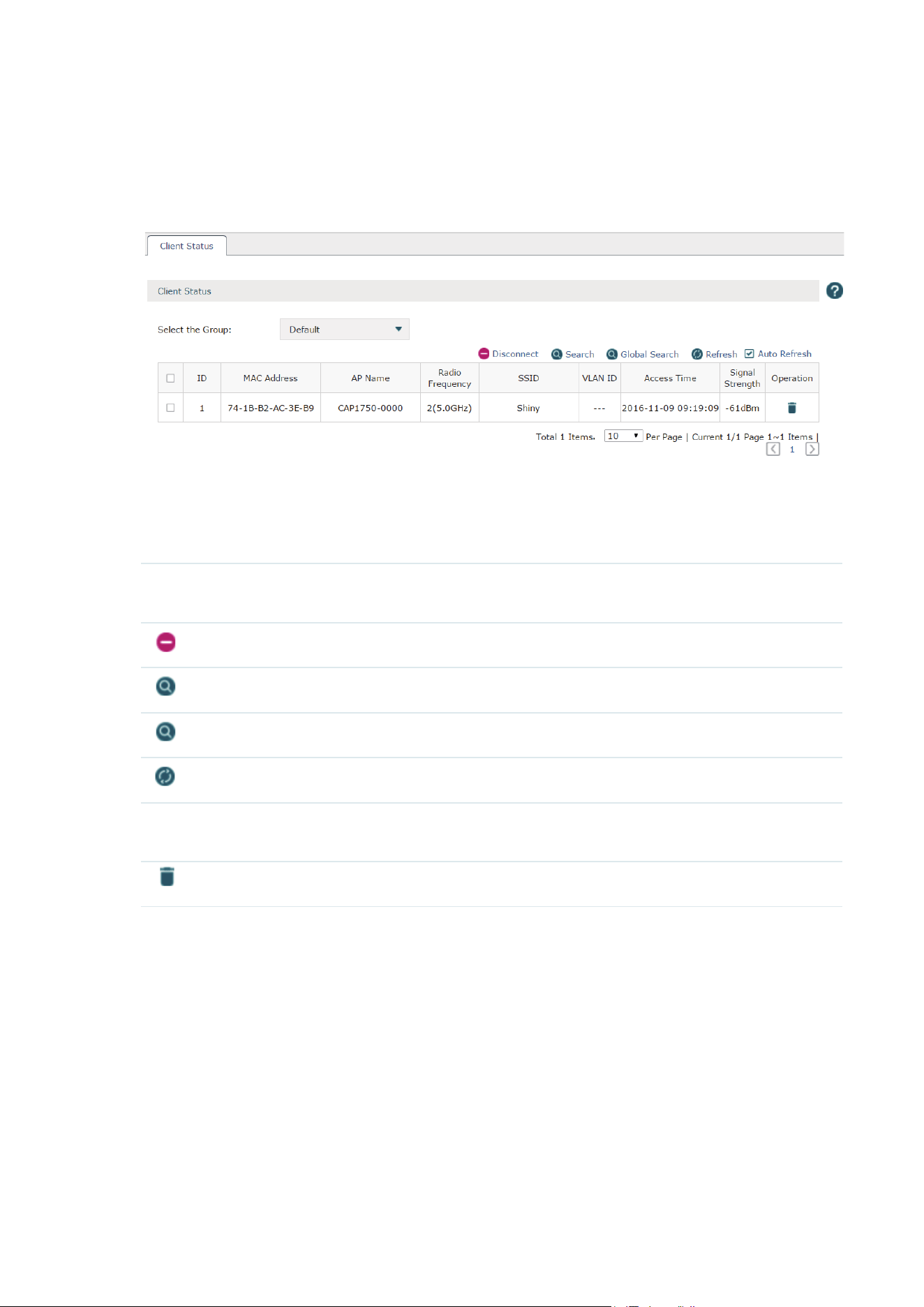Check the select-all checkbox in the table header
924x1307 pixels.
[x=170, y=378]
